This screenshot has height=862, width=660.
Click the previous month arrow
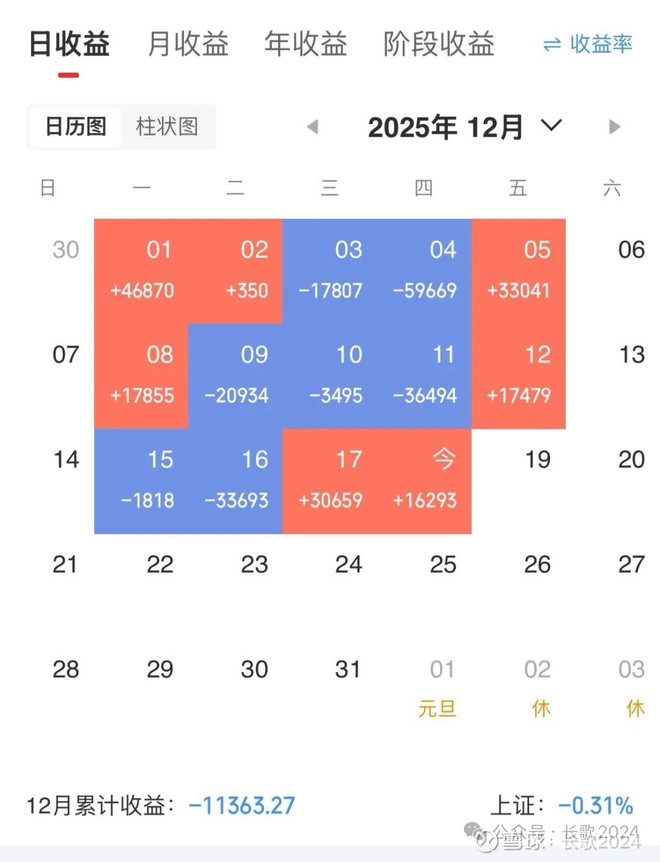click(311, 126)
